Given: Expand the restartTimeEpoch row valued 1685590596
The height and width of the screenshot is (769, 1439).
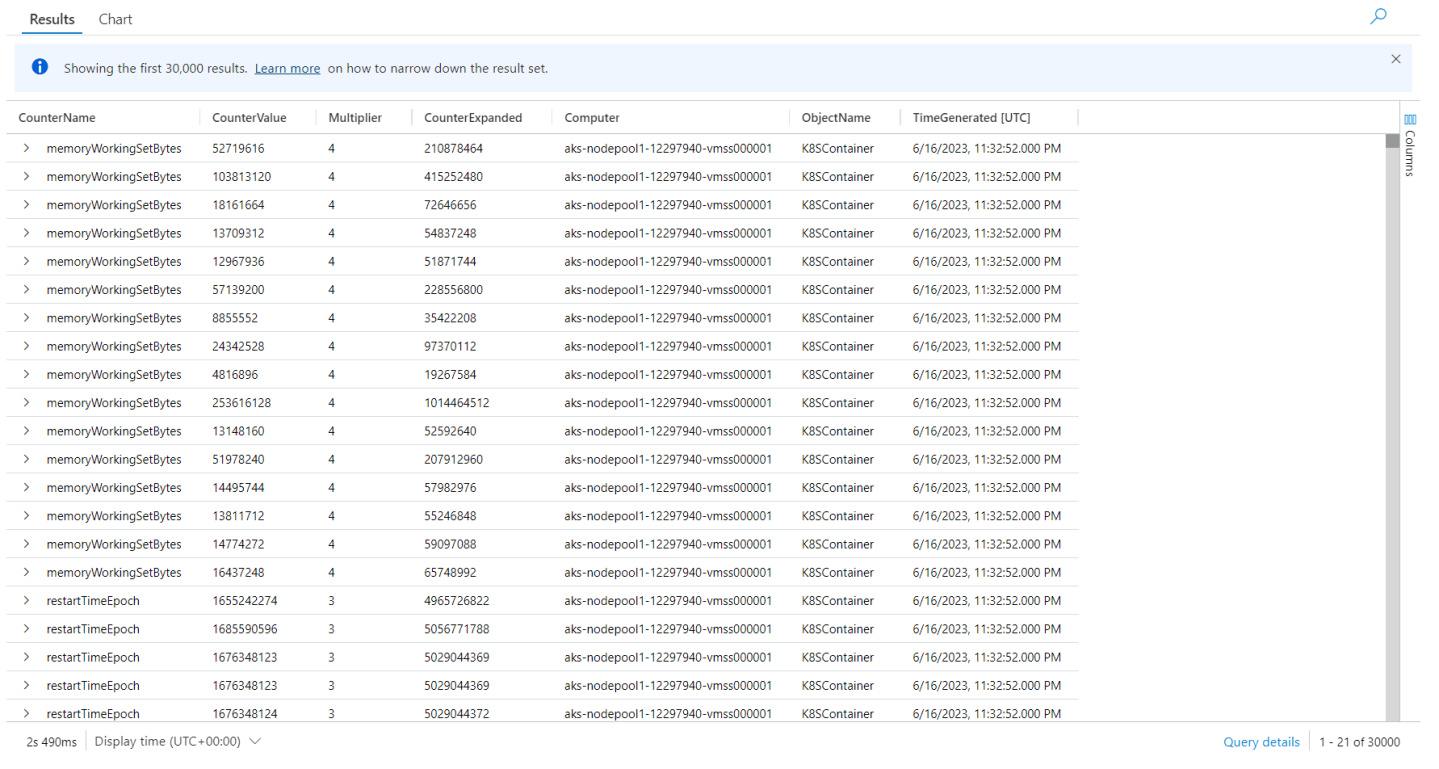Looking at the screenshot, I should pyautogui.click(x=26, y=629).
